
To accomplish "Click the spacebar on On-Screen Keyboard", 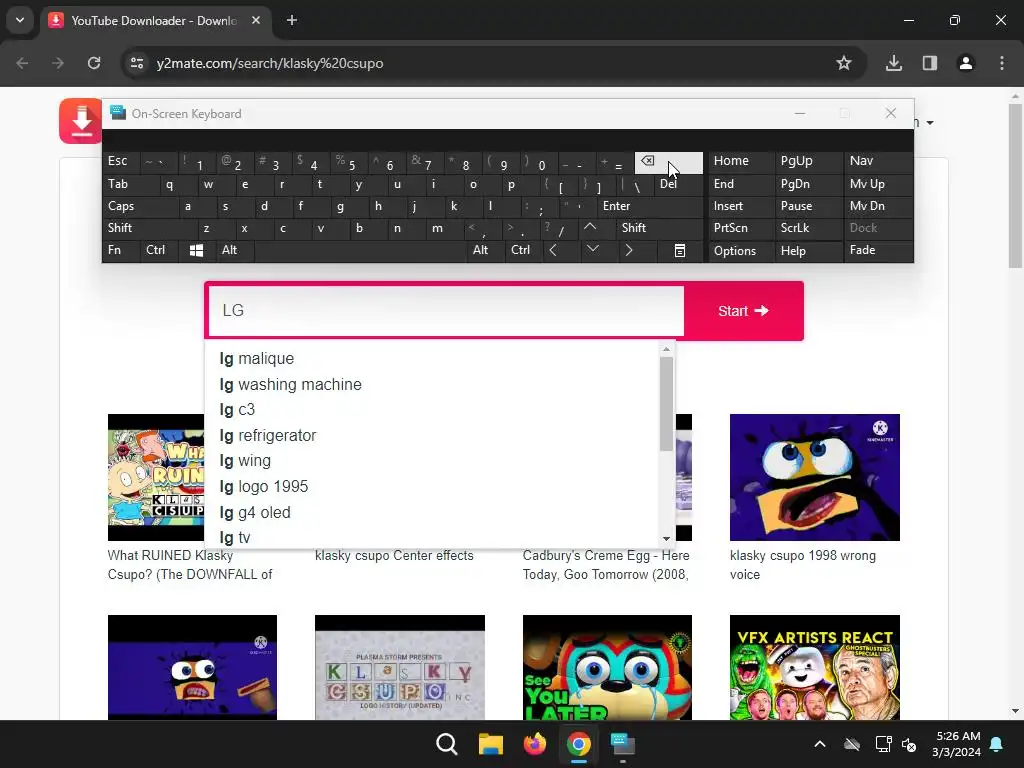I will 360,251.
